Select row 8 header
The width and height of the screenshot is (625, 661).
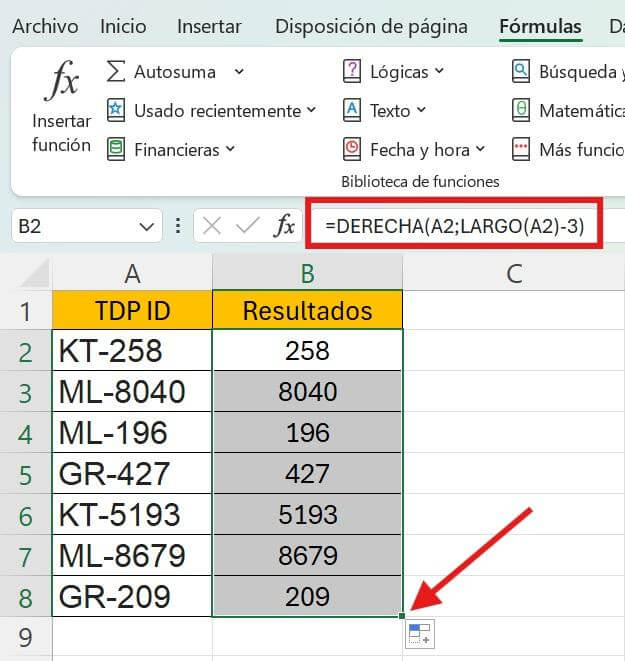[x=25, y=597]
